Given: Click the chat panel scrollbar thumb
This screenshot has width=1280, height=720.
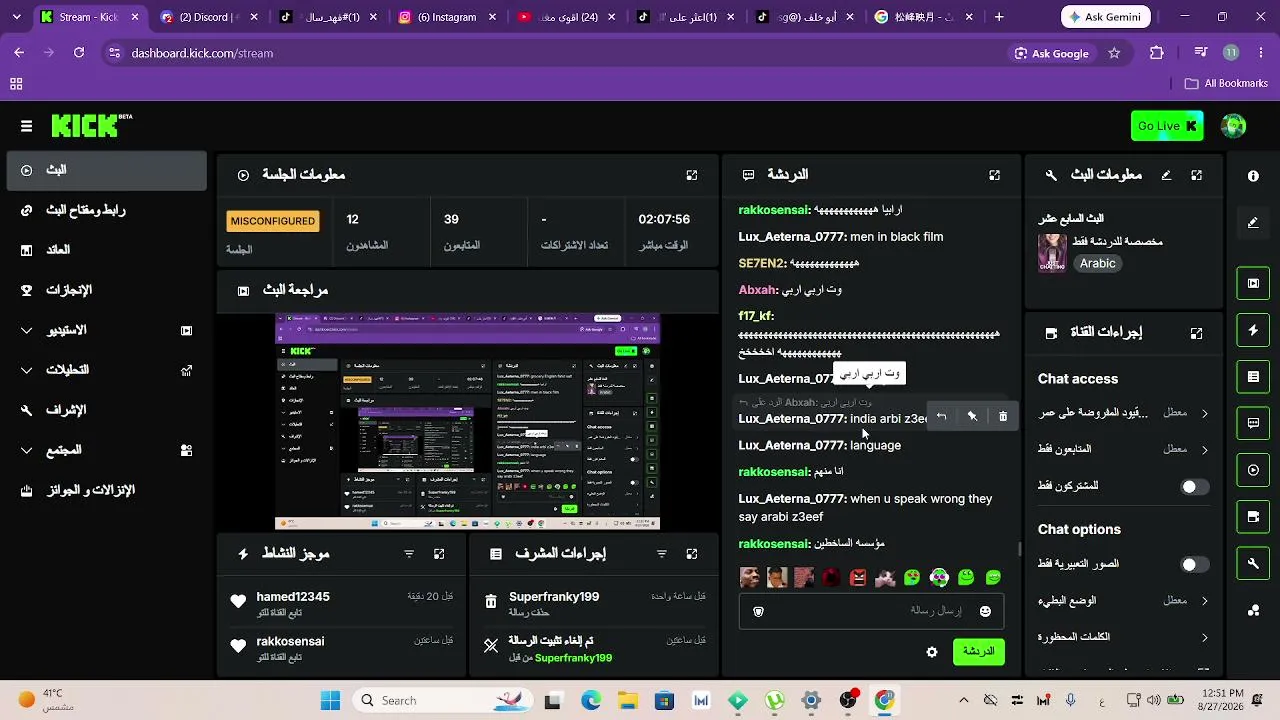Looking at the screenshot, I should pyautogui.click(x=1019, y=549).
